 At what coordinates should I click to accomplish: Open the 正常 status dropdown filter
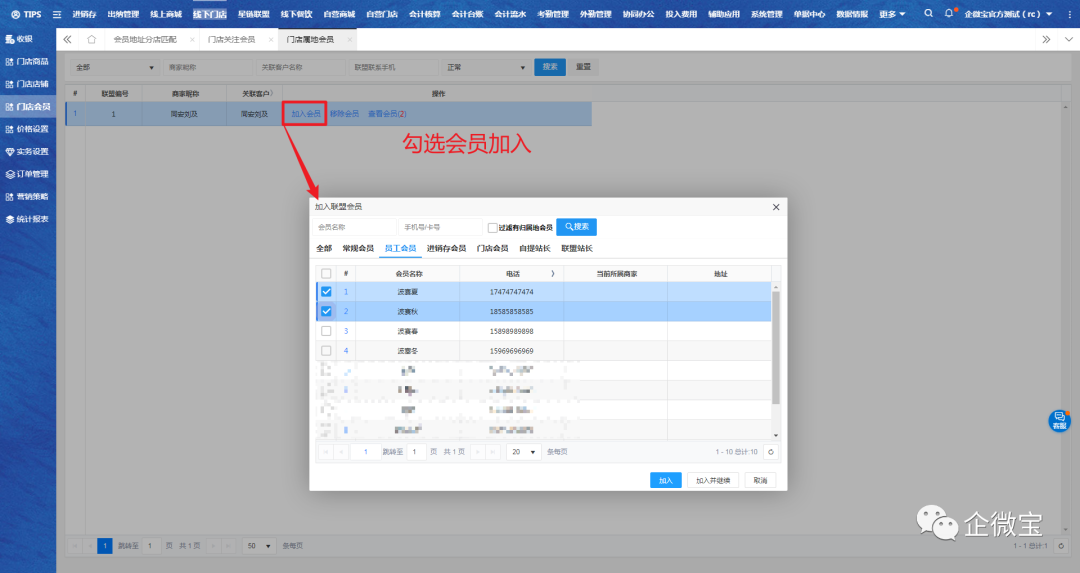coord(485,67)
